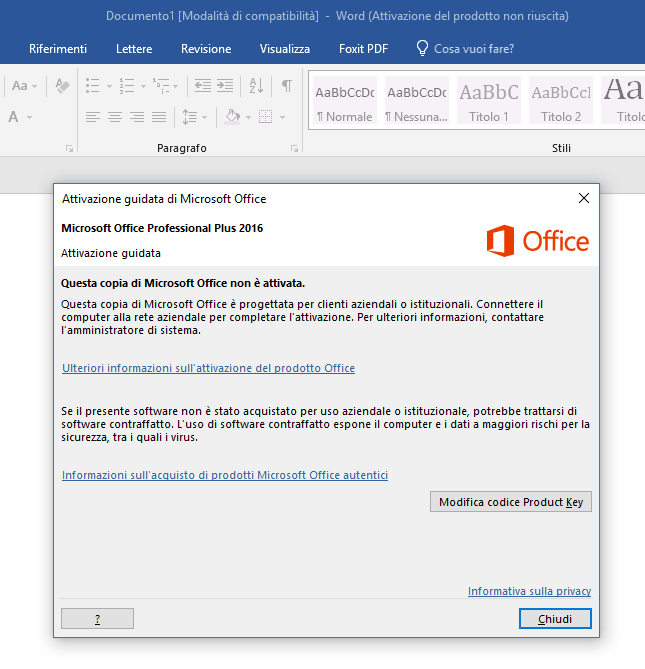Align text right
The width and height of the screenshot is (645, 669).
pos(137,117)
